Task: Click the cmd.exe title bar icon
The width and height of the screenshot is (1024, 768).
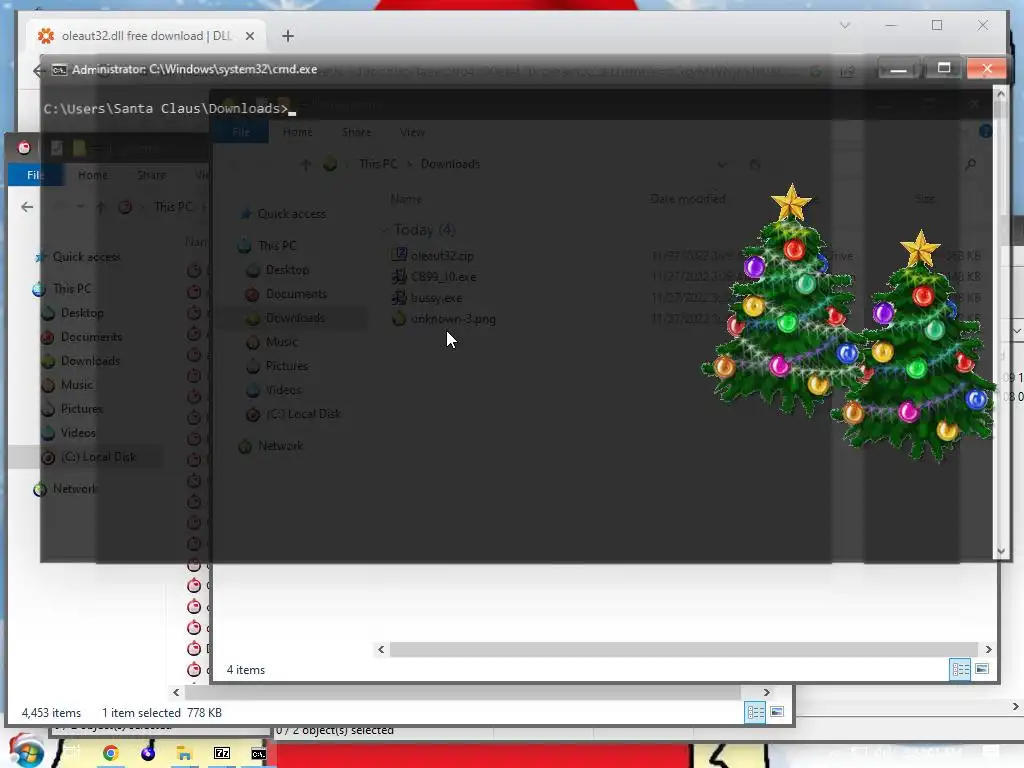Action: [x=59, y=69]
